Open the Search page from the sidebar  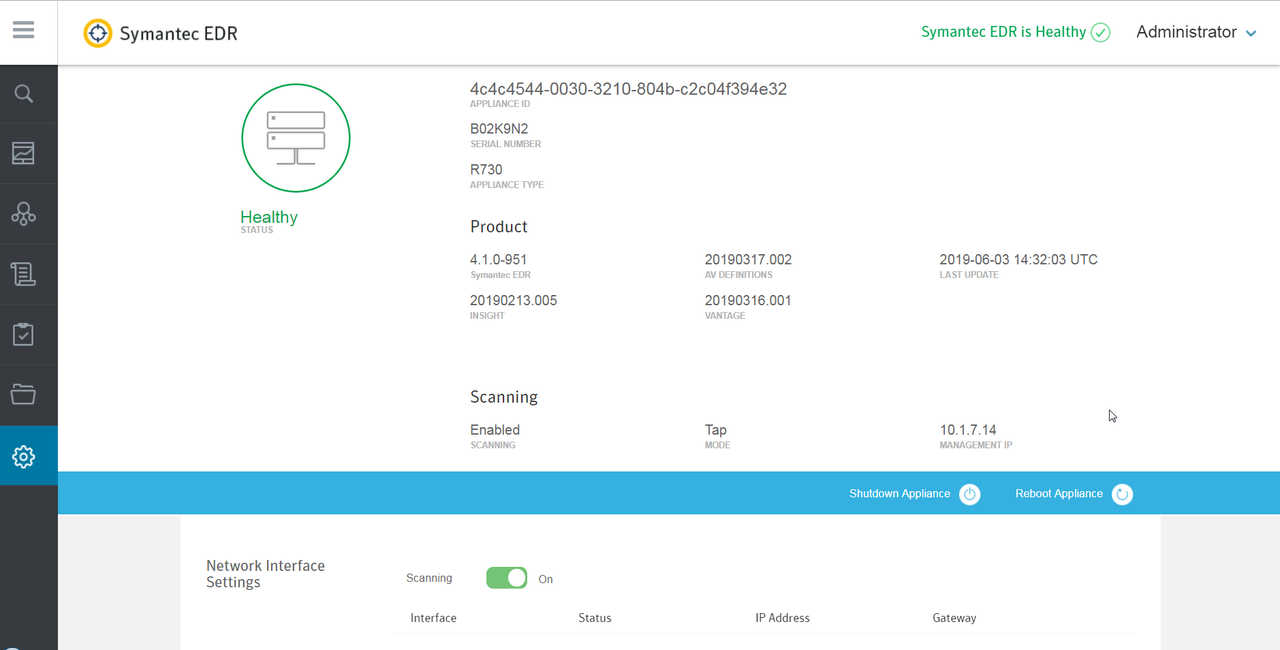[24, 94]
